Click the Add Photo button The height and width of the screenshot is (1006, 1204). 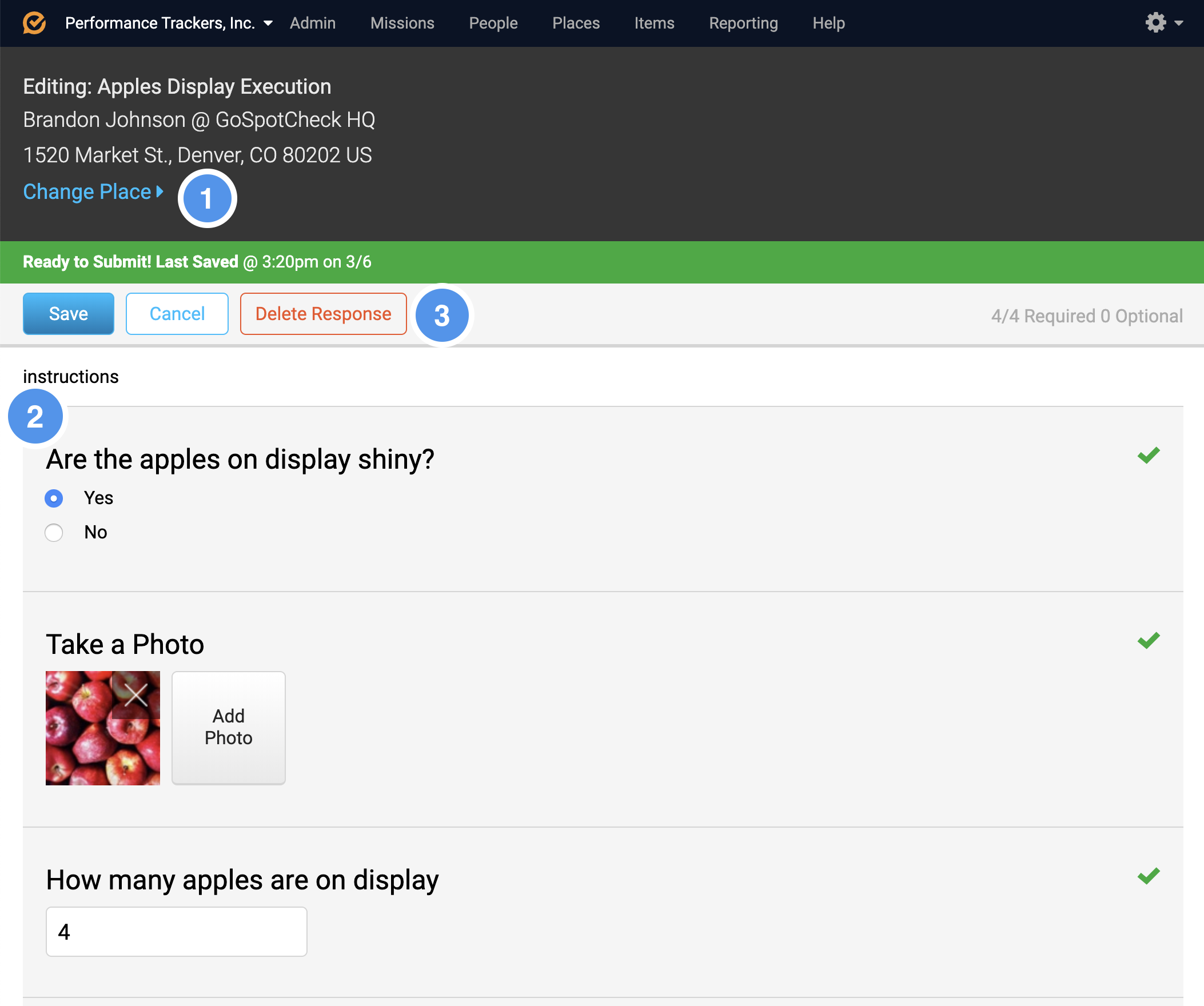[x=228, y=728]
